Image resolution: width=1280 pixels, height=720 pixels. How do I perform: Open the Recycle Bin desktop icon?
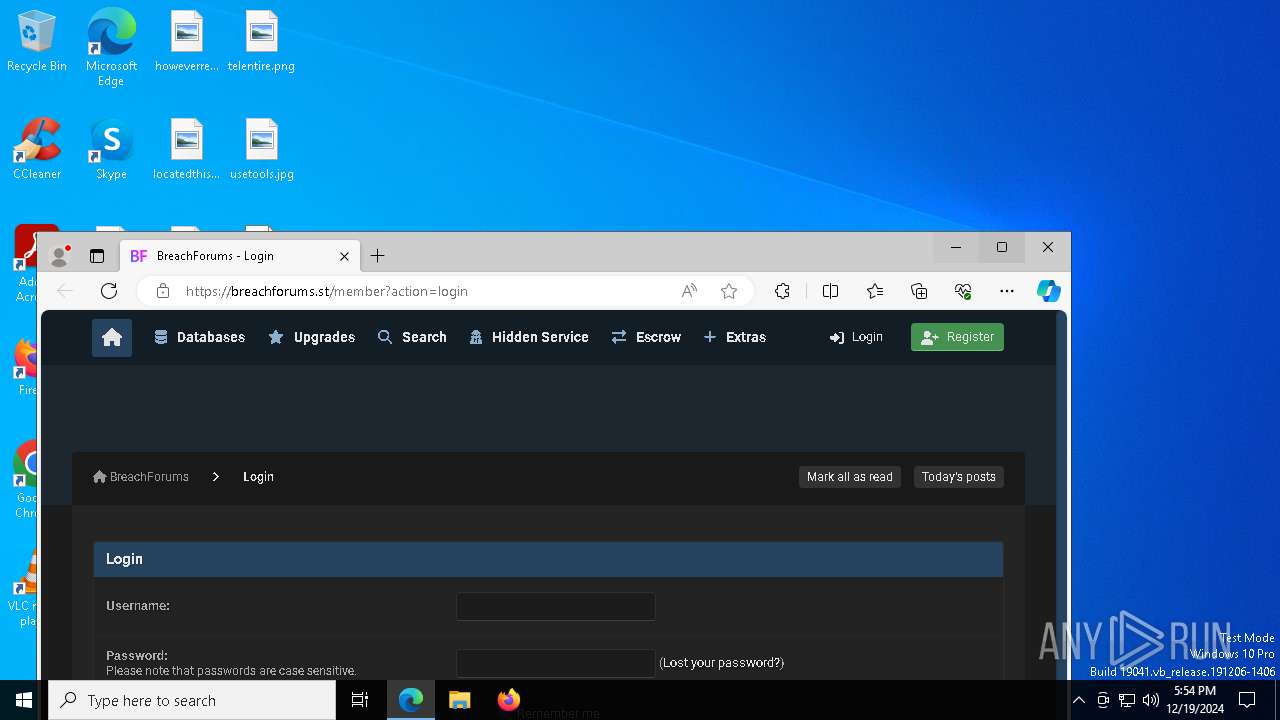[x=37, y=42]
